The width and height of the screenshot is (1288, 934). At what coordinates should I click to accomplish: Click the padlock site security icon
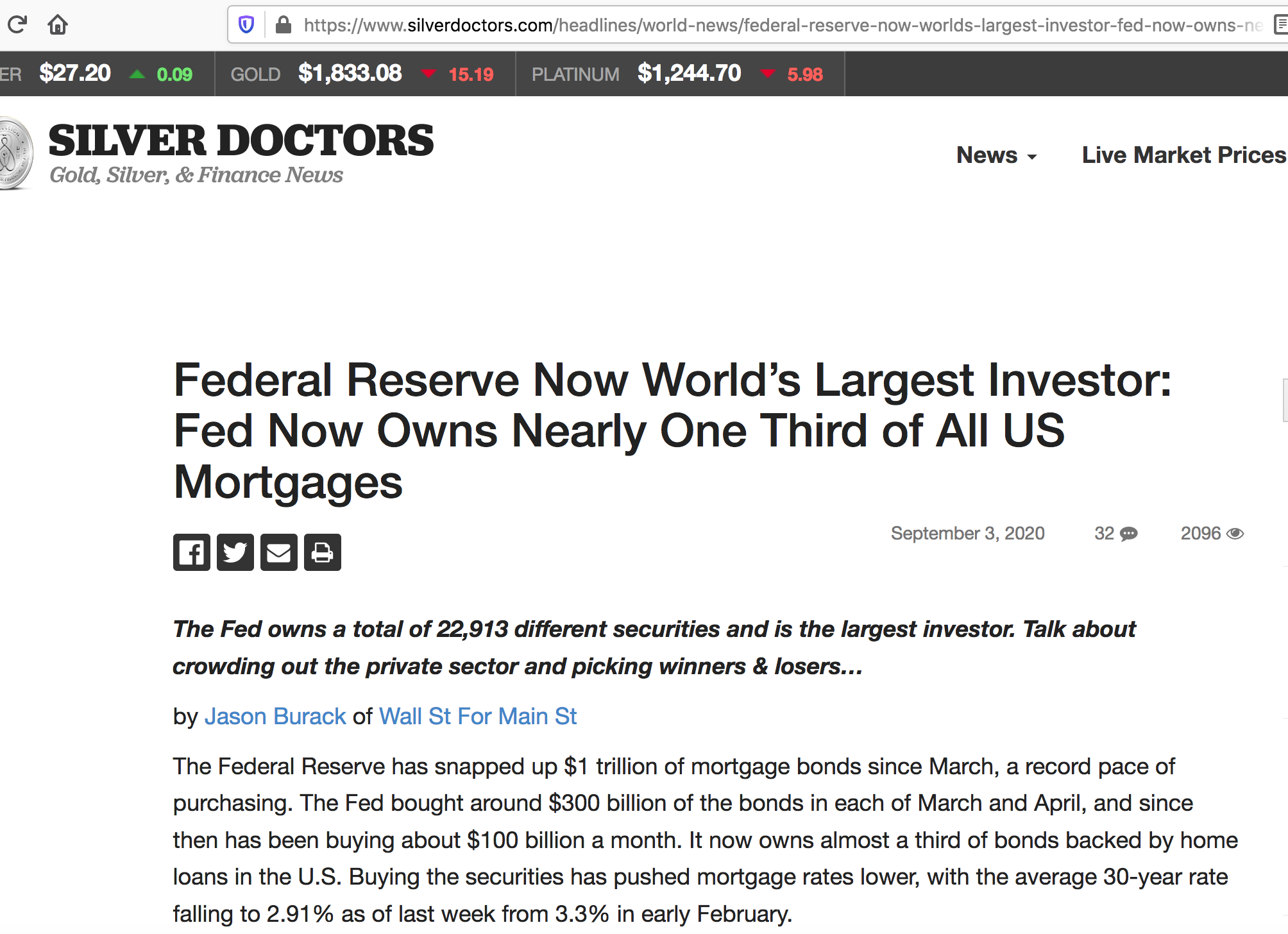point(283,25)
